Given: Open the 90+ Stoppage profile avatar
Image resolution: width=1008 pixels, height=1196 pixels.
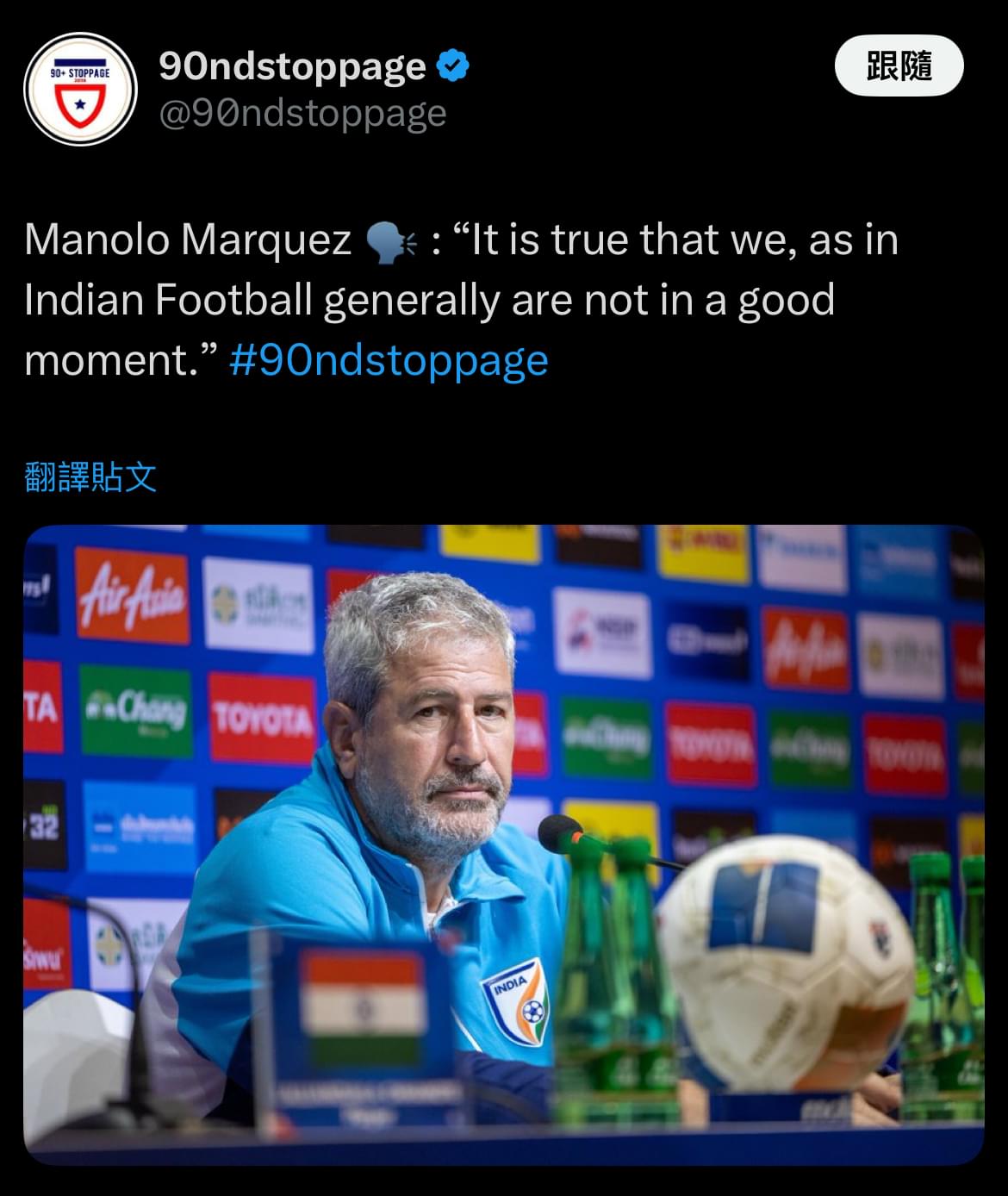Looking at the screenshot, I should coord(80,89).
